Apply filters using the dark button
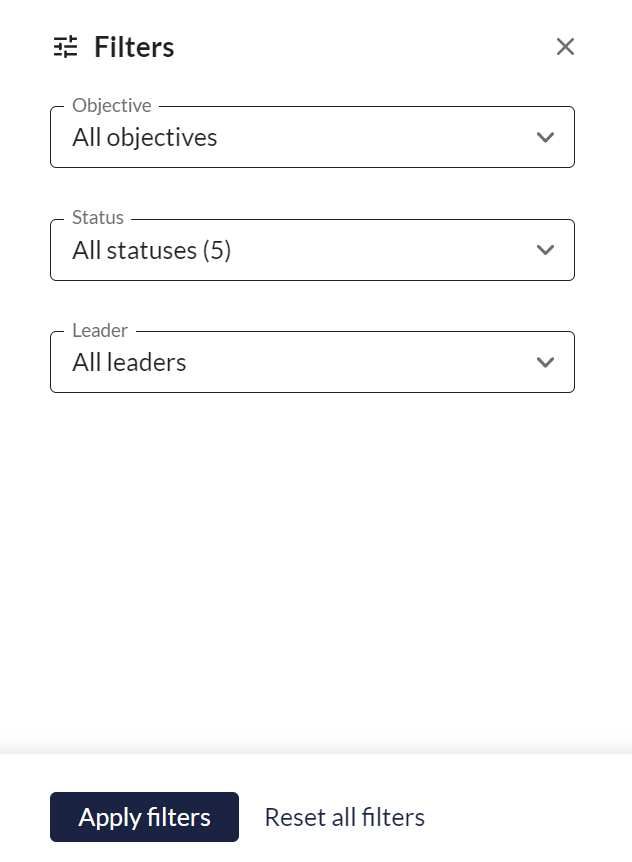 [x=144, y=817]
